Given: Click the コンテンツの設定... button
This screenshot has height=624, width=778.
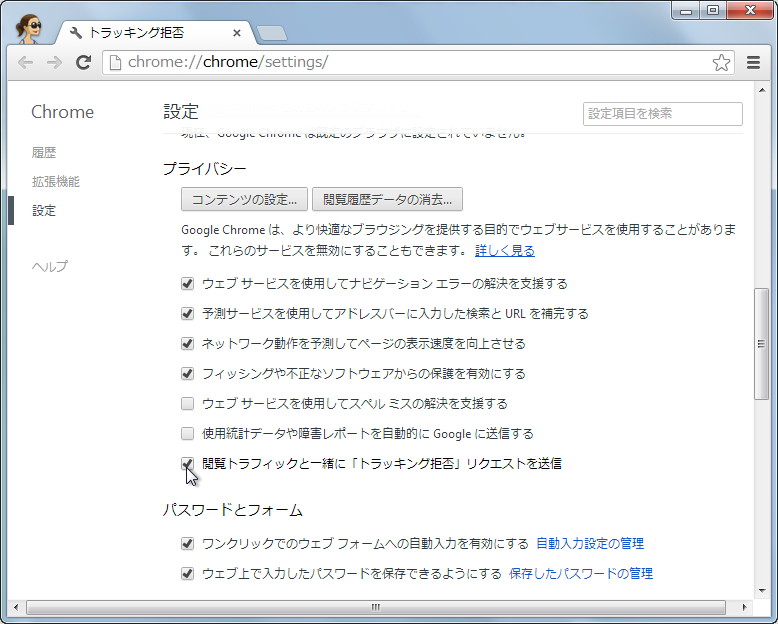Looking at the screenshot, I should (x=244, y=199).
